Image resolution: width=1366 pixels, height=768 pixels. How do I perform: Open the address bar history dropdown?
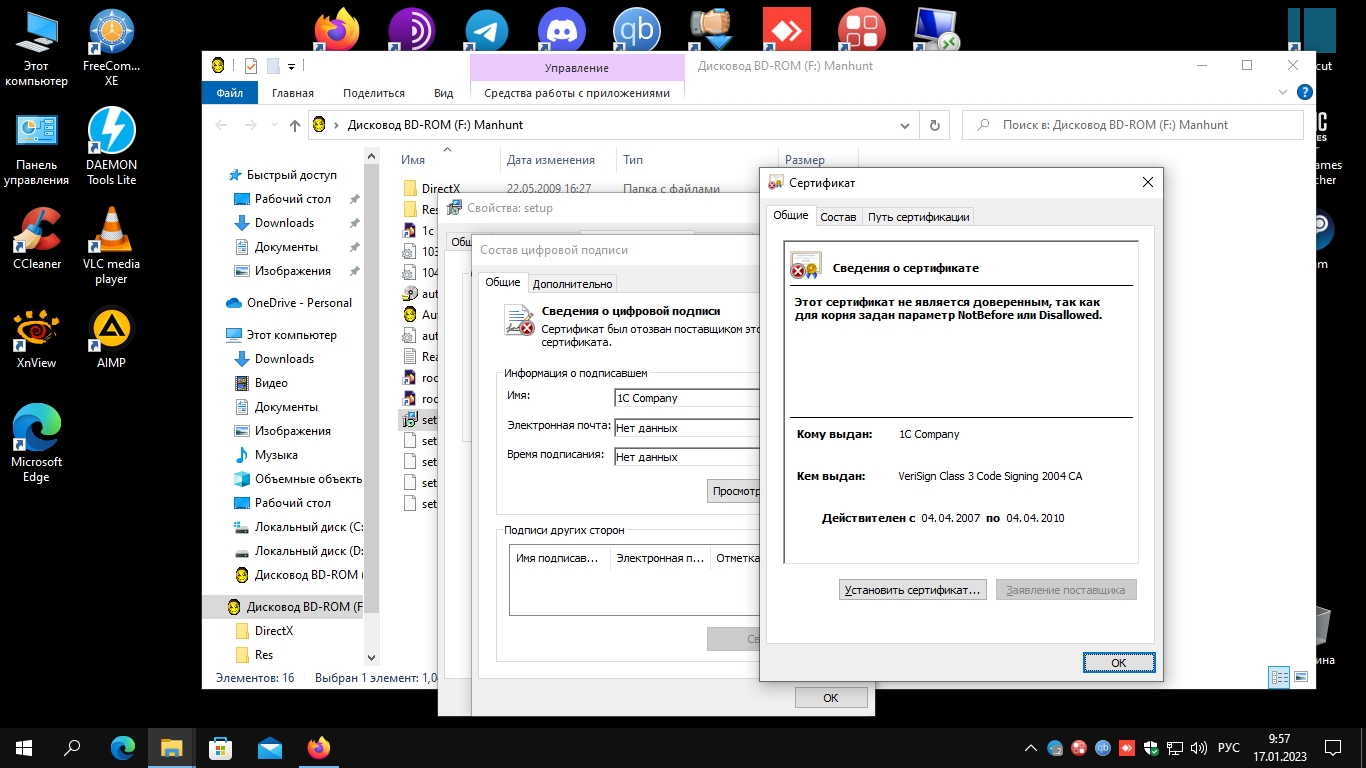click(905, 125)
